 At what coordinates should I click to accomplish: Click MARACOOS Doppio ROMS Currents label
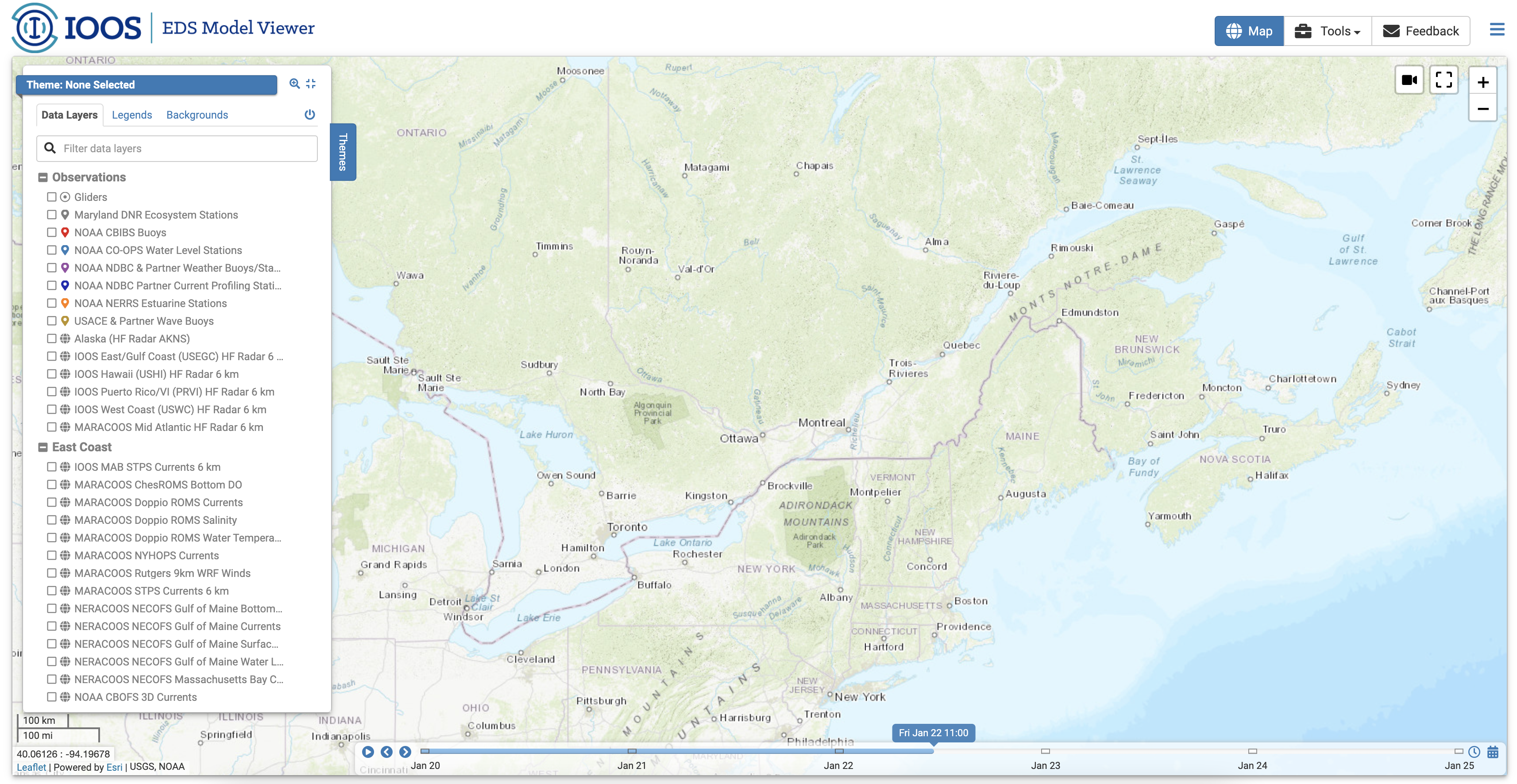coord(158,502)
